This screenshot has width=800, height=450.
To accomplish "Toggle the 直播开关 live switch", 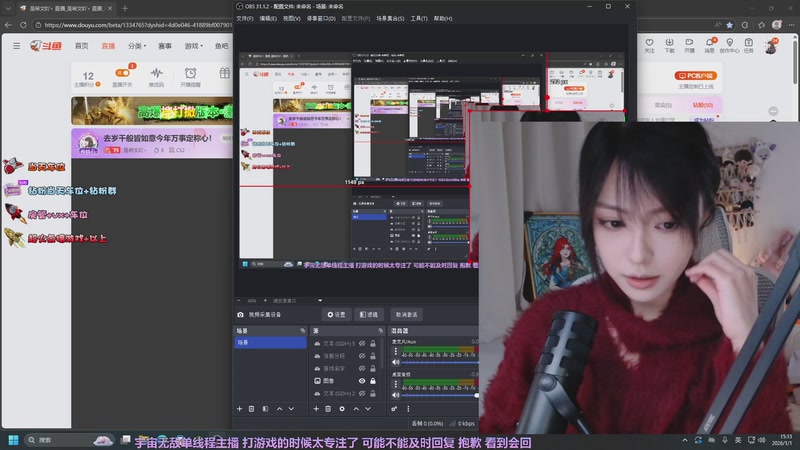I will point(122,73).
